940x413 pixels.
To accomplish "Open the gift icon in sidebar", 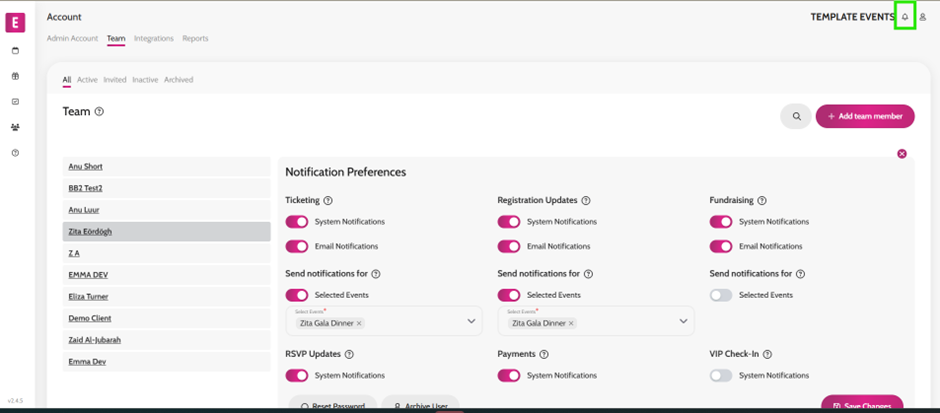I will 16,76.
